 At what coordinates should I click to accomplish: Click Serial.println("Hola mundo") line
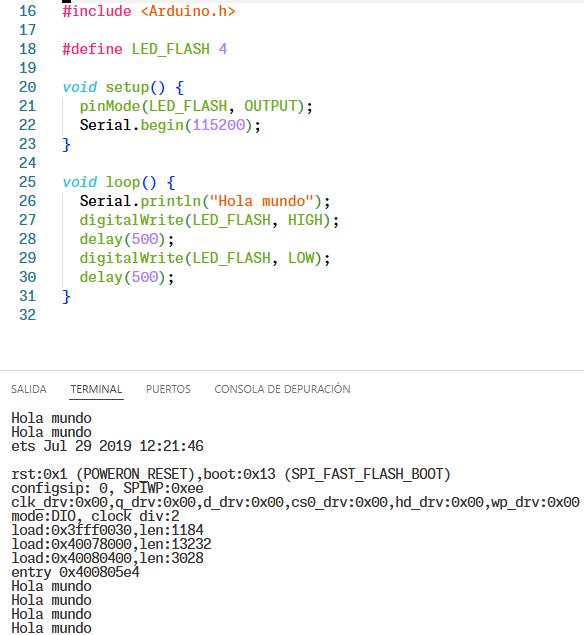click(205, 201)
